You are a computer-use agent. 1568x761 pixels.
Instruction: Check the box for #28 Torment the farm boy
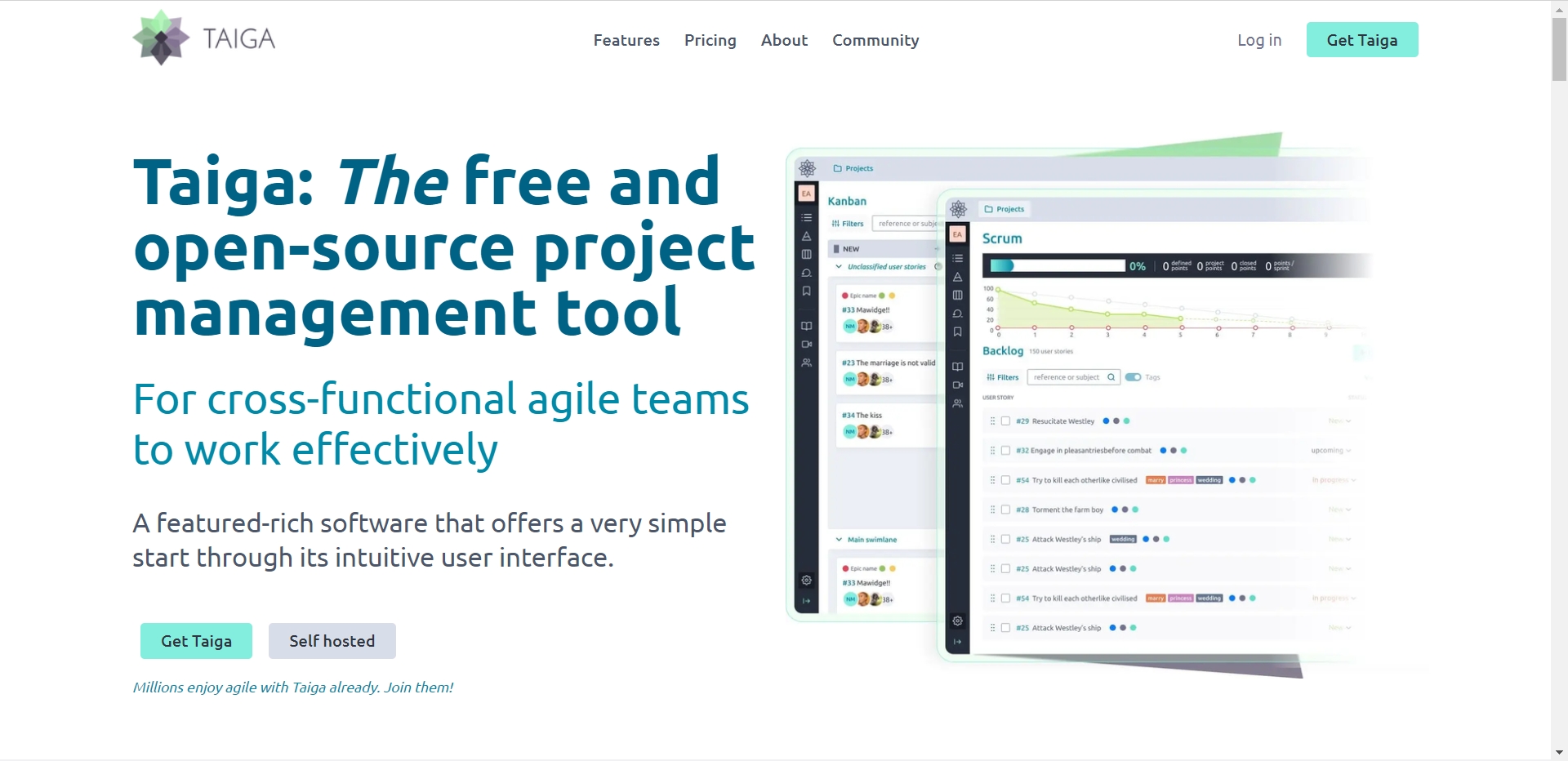pos(1005,510)
